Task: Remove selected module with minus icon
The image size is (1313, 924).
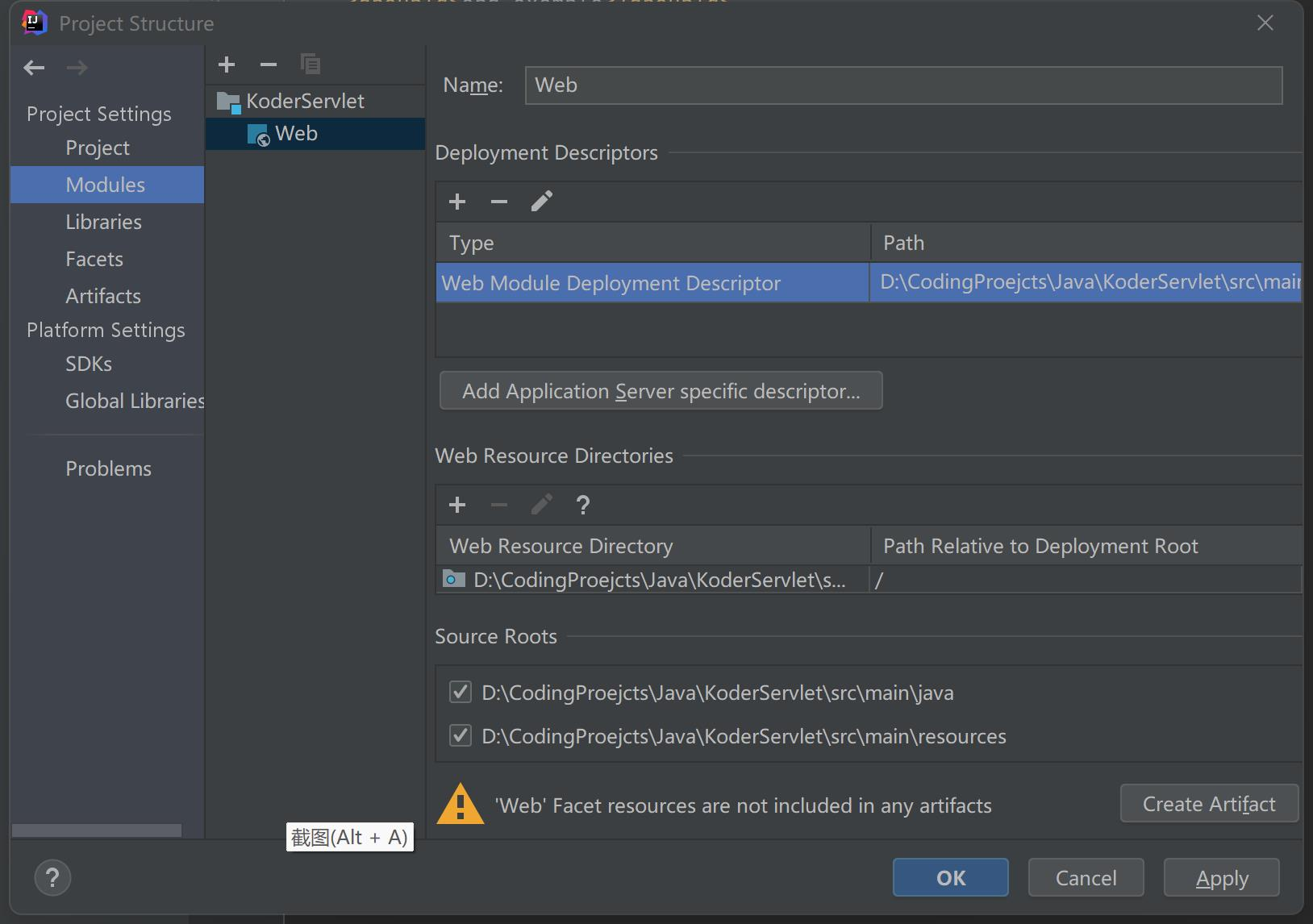Action: point(269,65)
